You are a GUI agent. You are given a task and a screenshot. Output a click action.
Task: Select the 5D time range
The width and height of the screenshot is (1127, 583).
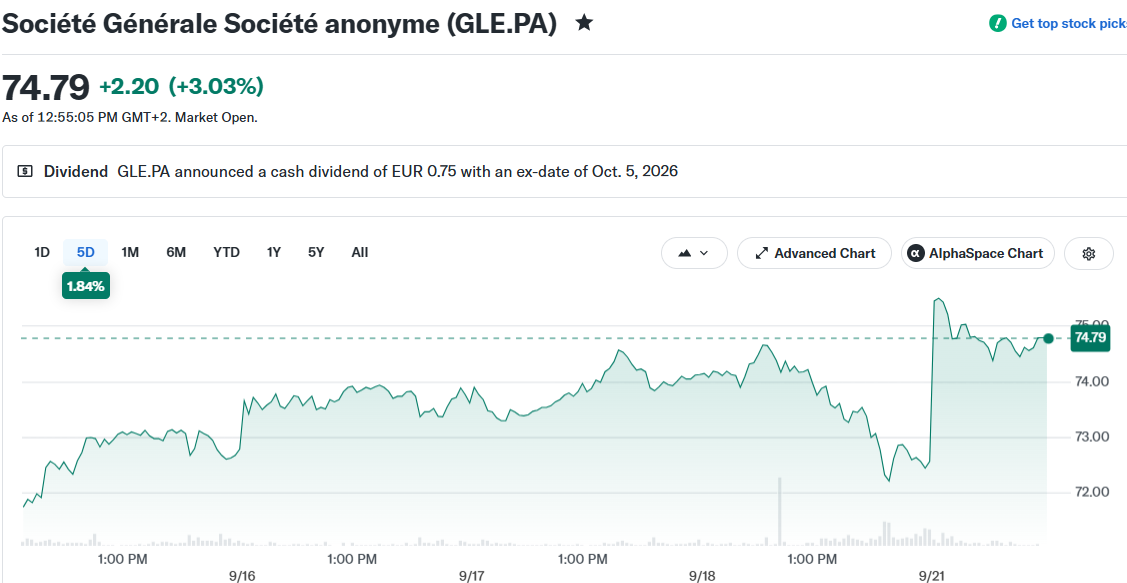click(x=86, y=252)
